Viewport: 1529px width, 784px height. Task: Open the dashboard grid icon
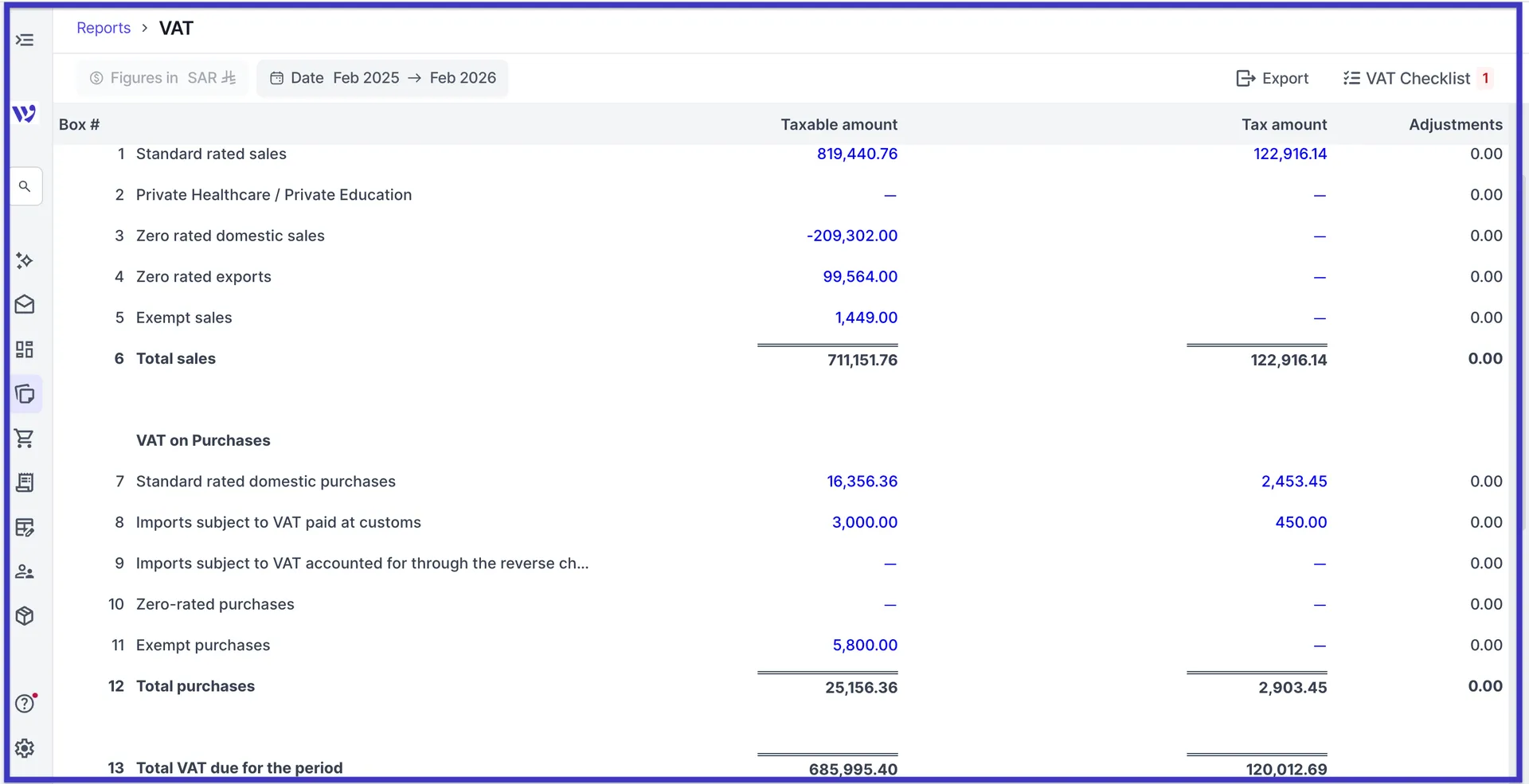tap(25, 349)
